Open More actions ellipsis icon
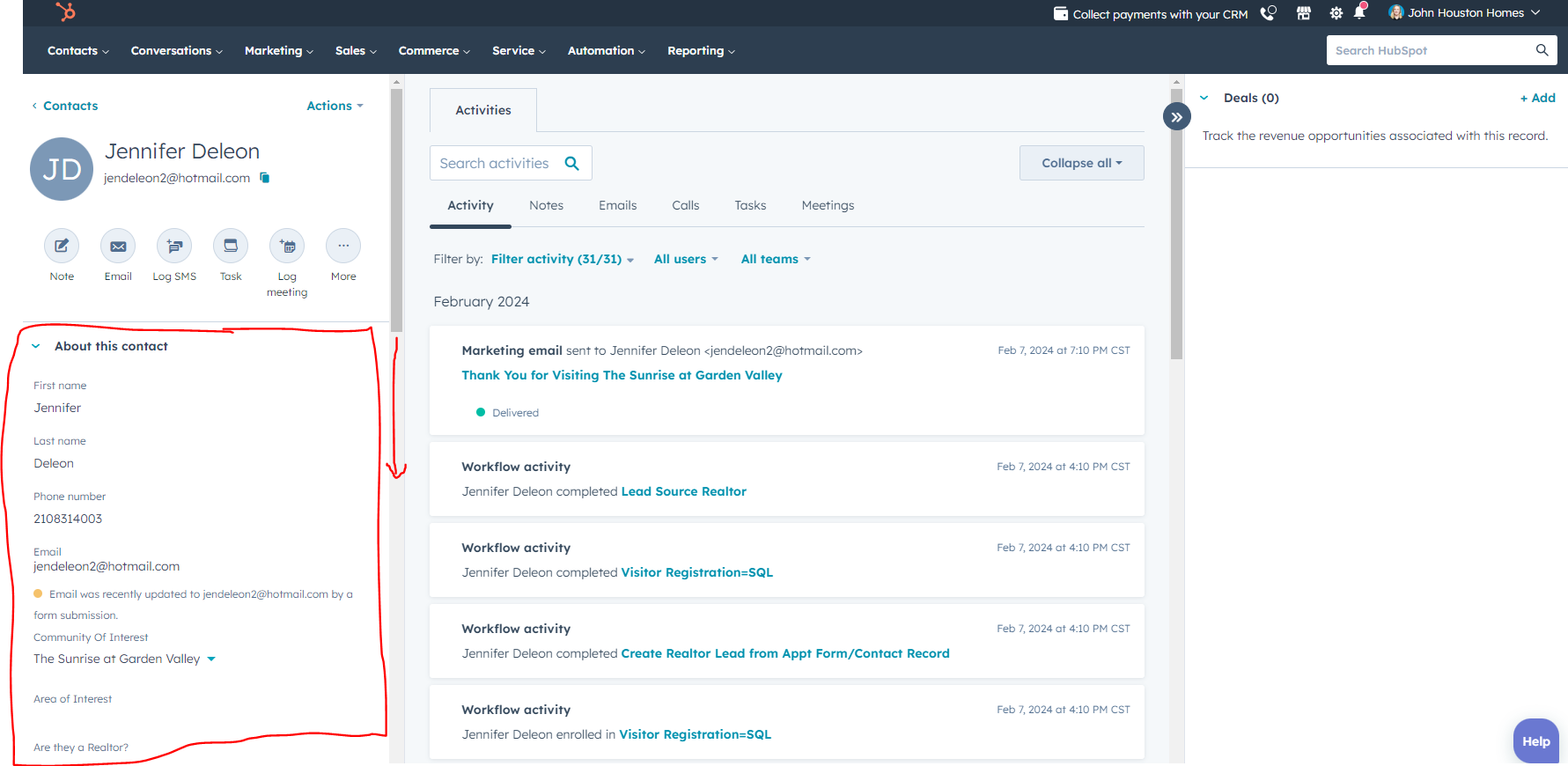The width and height of the screenshot is (1568, 766). click(343, 246)
